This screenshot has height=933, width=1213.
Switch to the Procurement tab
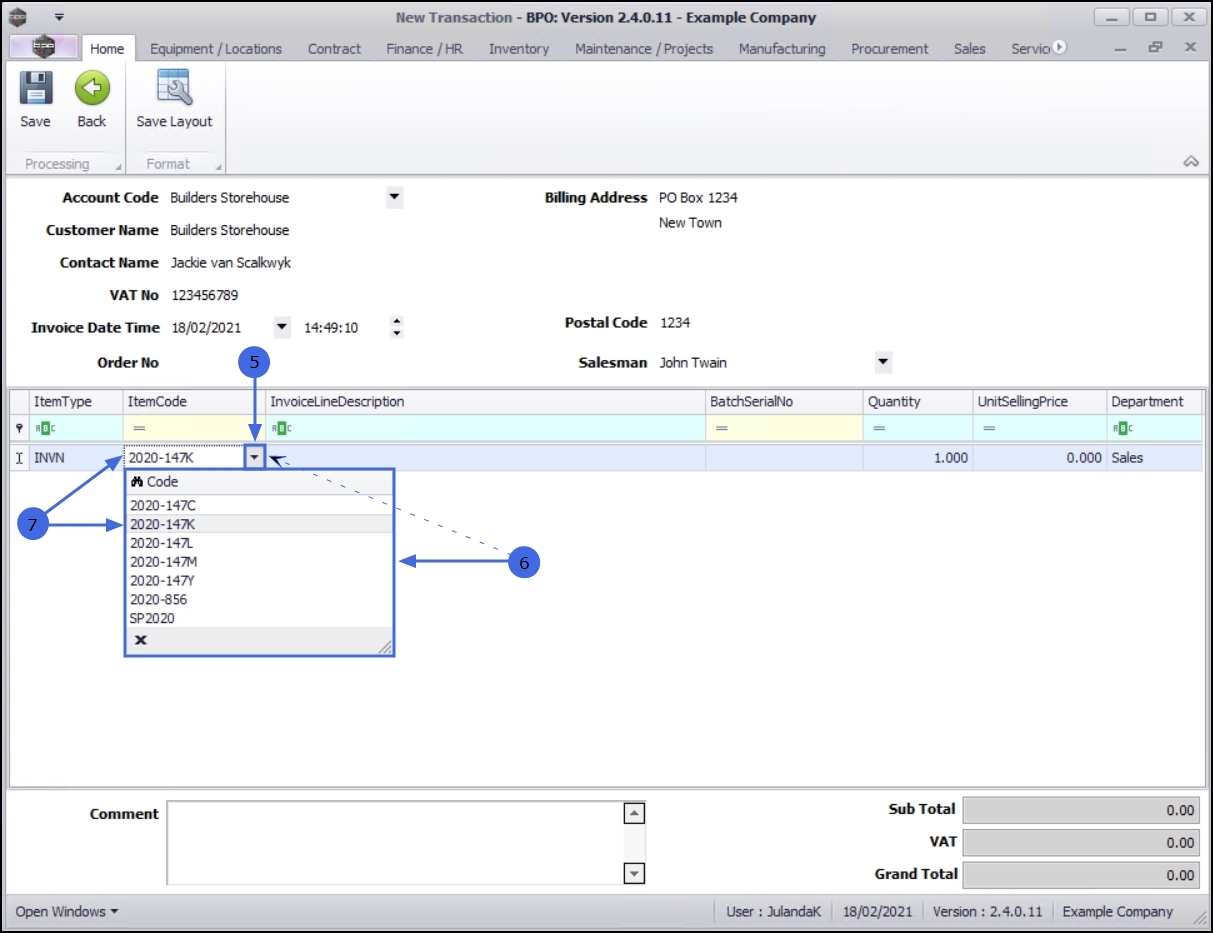889,48
